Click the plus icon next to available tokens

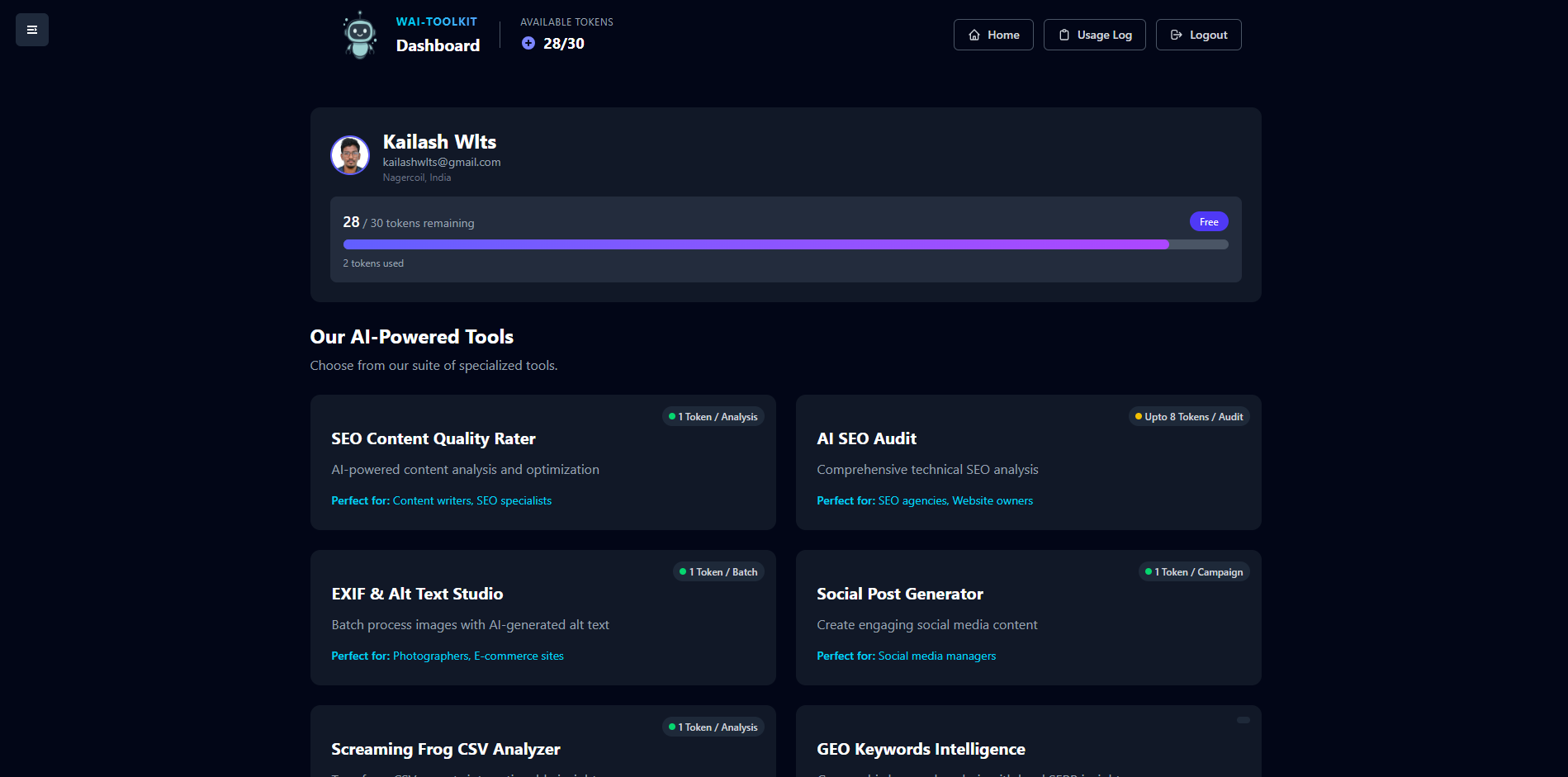tap(528, 43)
